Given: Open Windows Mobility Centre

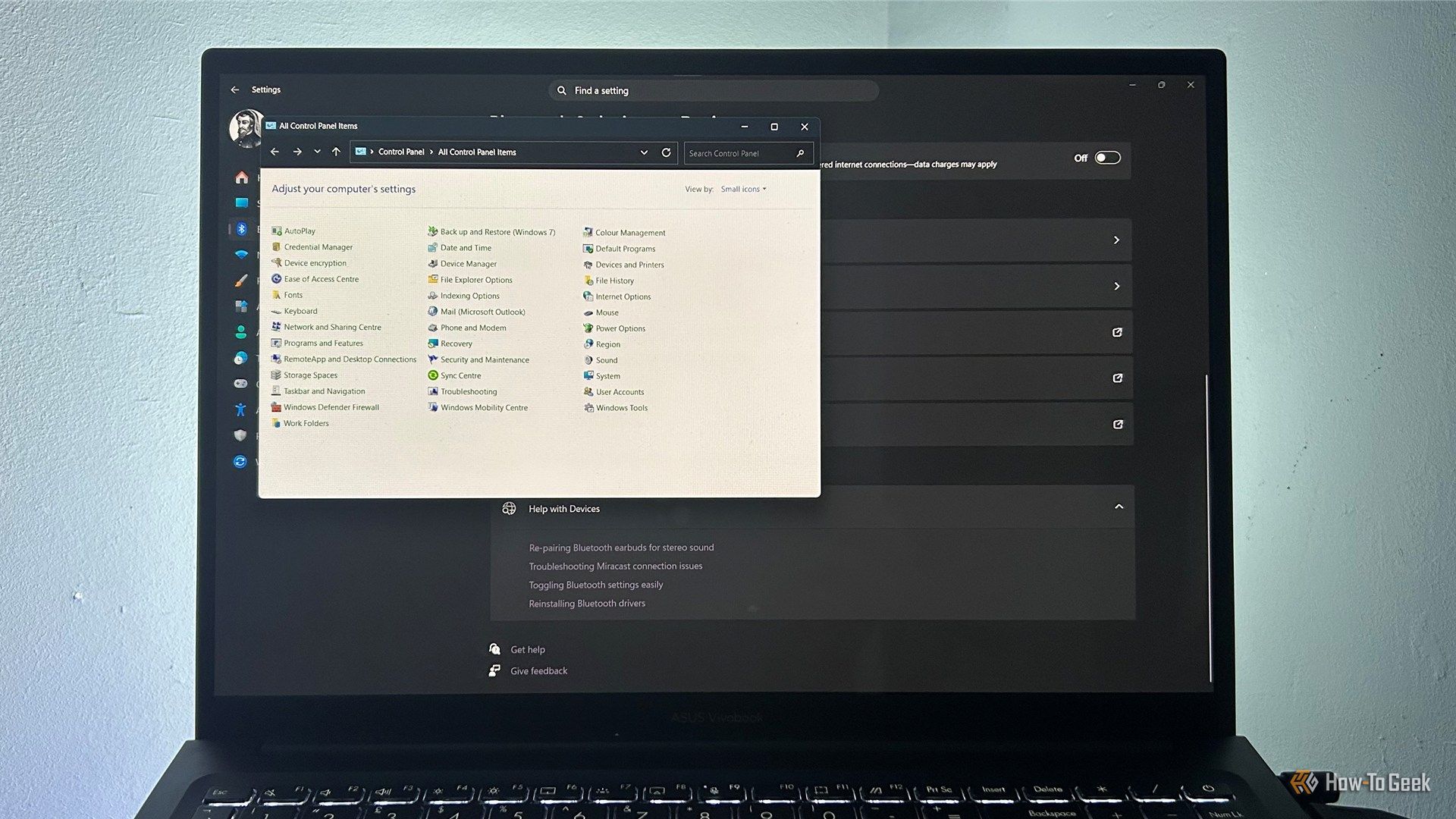Looking at the screenshot, I should coord(478,407).
